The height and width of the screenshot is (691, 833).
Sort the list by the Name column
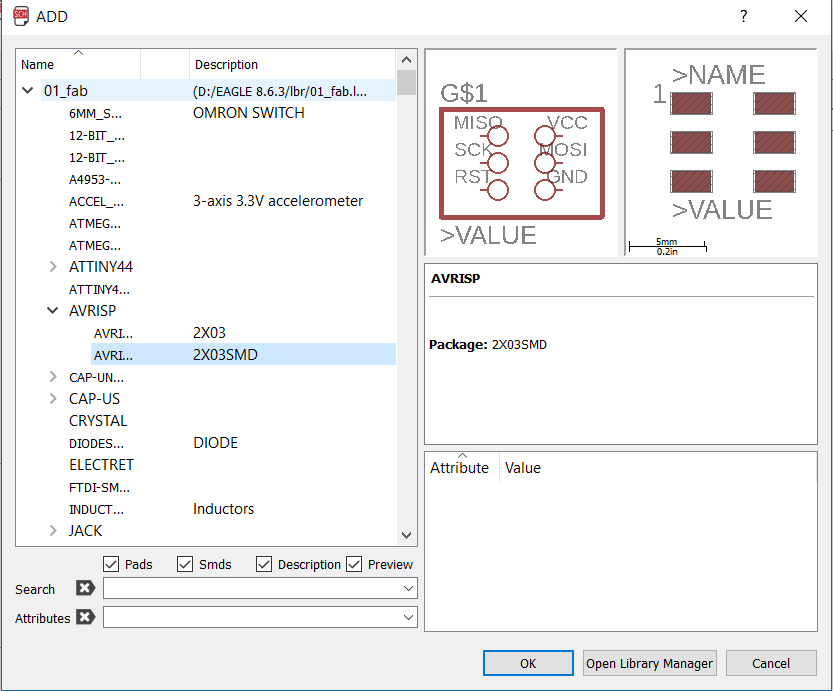point(78,64)
